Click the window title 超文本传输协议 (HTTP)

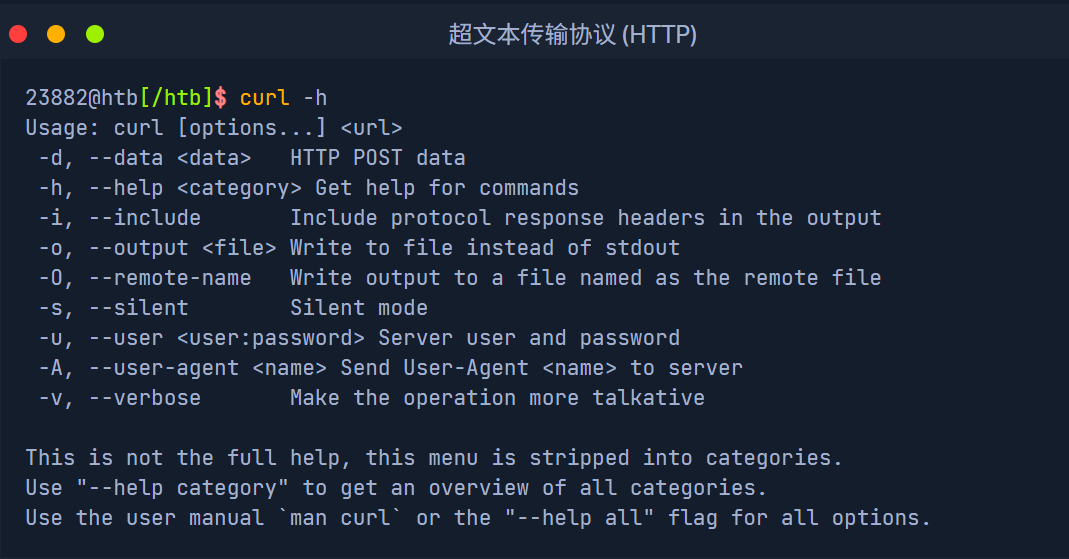pyautogui.click(x=572, y=35)
